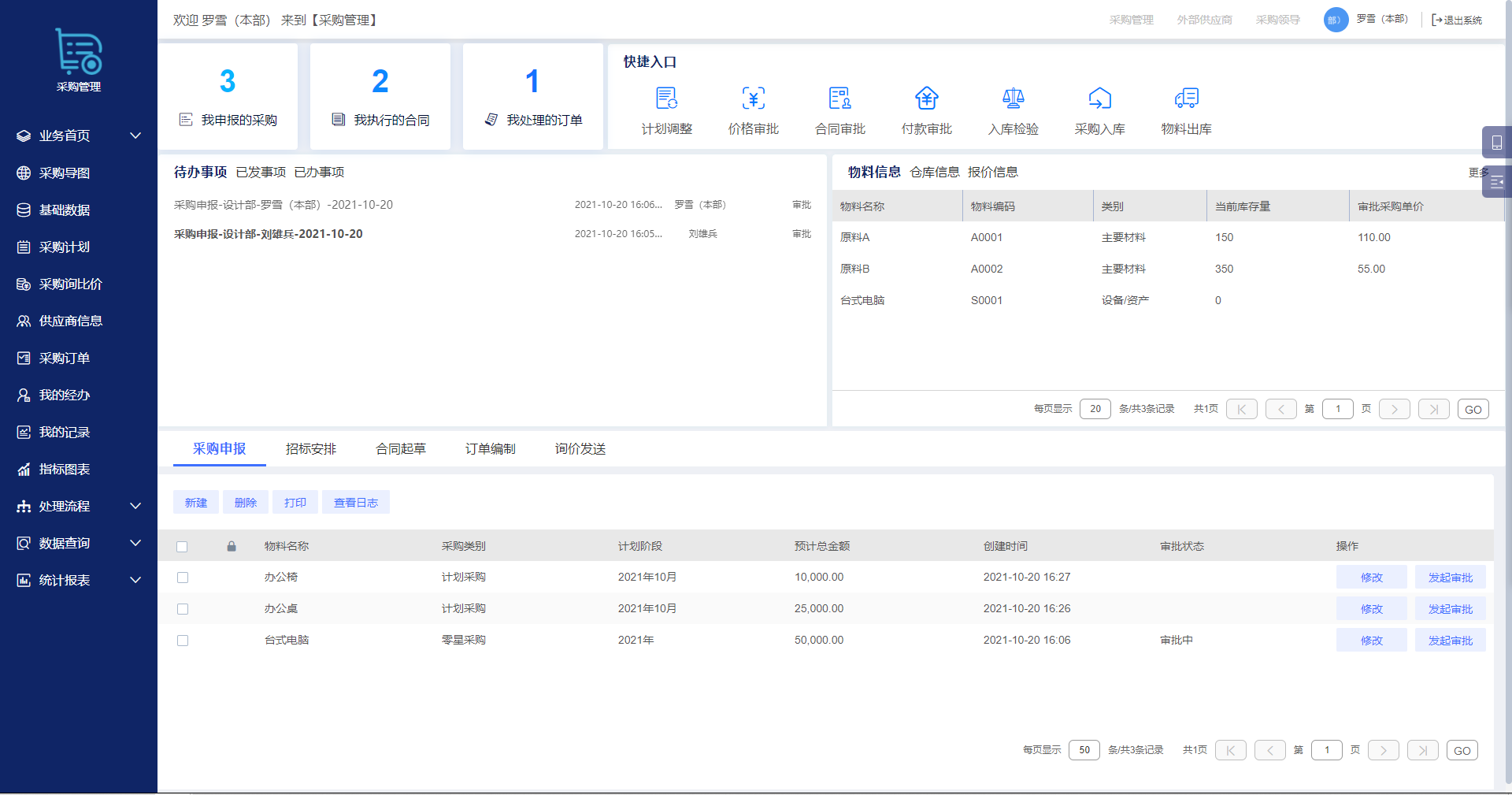The height and width of the screenshot is (795, 1512).
Task: Click the 采购入库 shortcut icon
Action: tap(1099, 98)
